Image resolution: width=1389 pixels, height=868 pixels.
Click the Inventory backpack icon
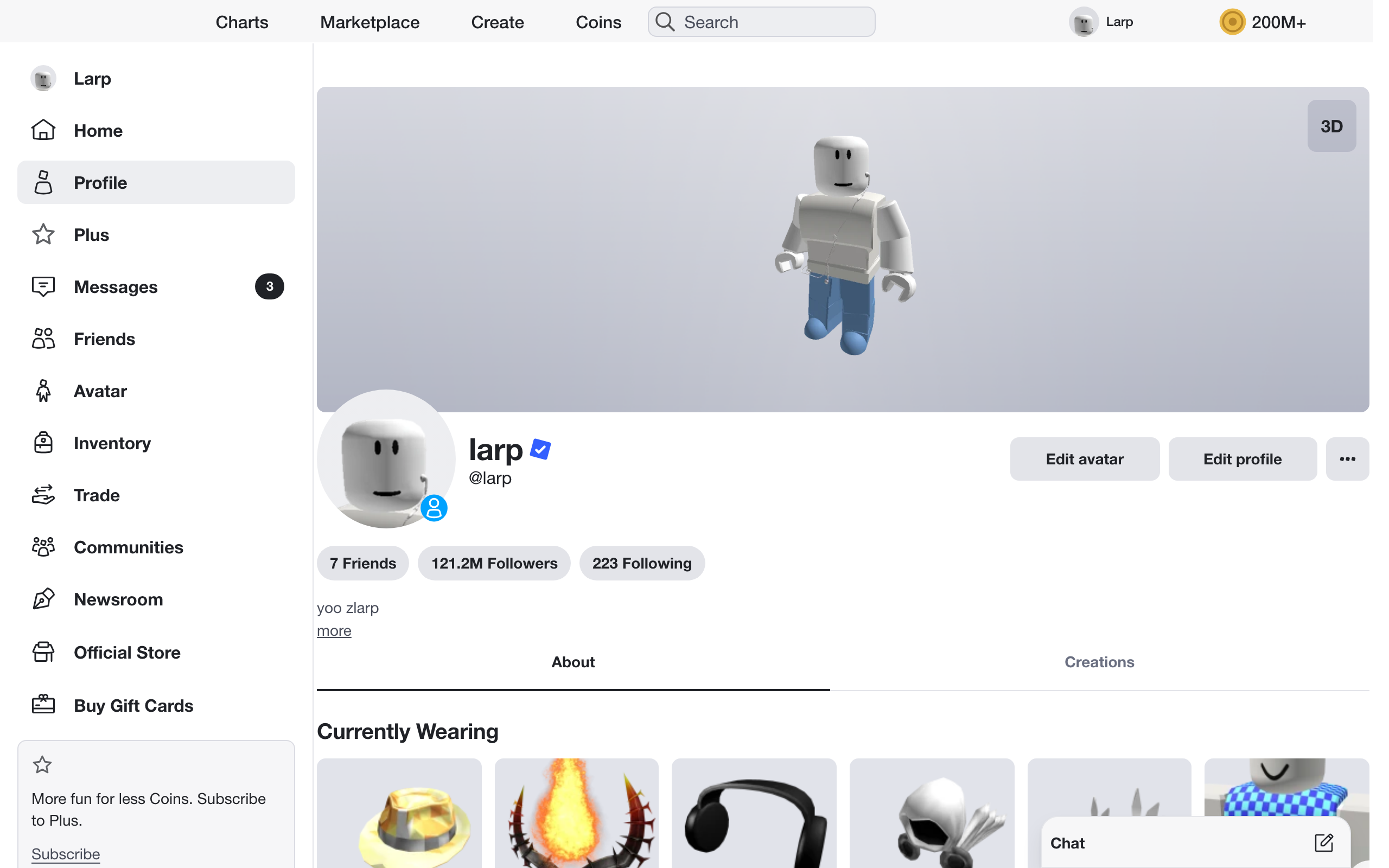43,443
